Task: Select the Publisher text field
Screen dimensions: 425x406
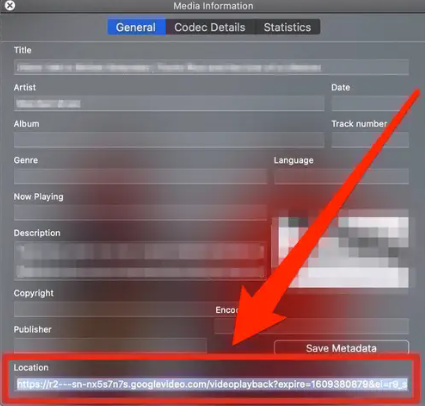Action: [110, 345]
